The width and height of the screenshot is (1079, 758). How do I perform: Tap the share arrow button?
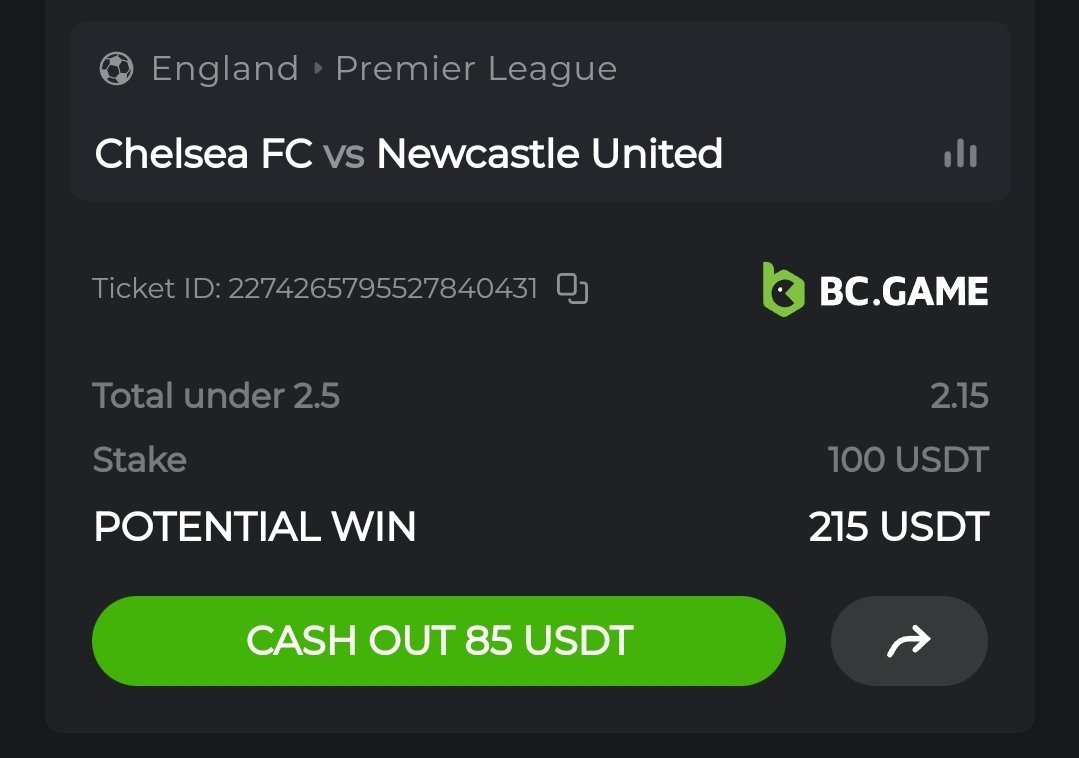(x=909, y=641)
